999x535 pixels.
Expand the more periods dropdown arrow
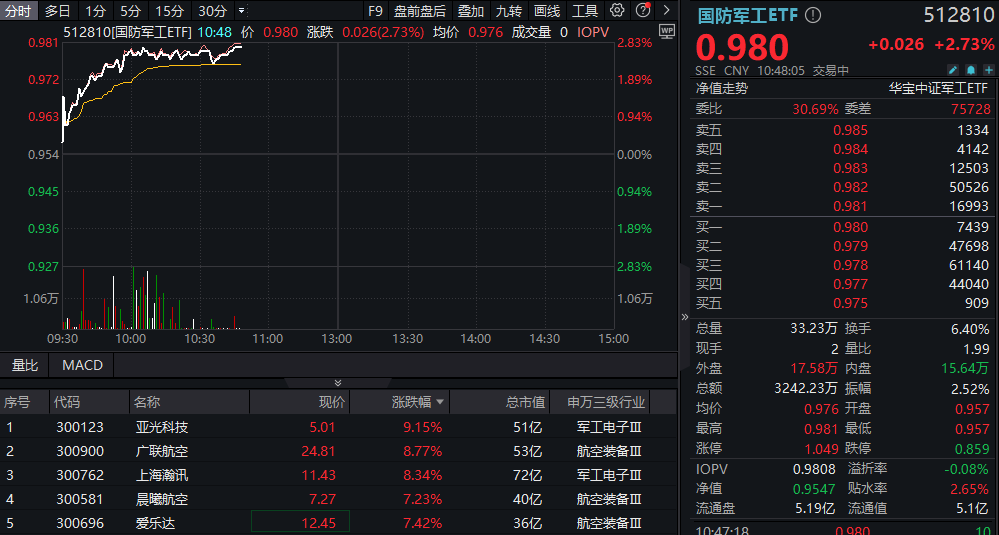click(x=241, y=11)
